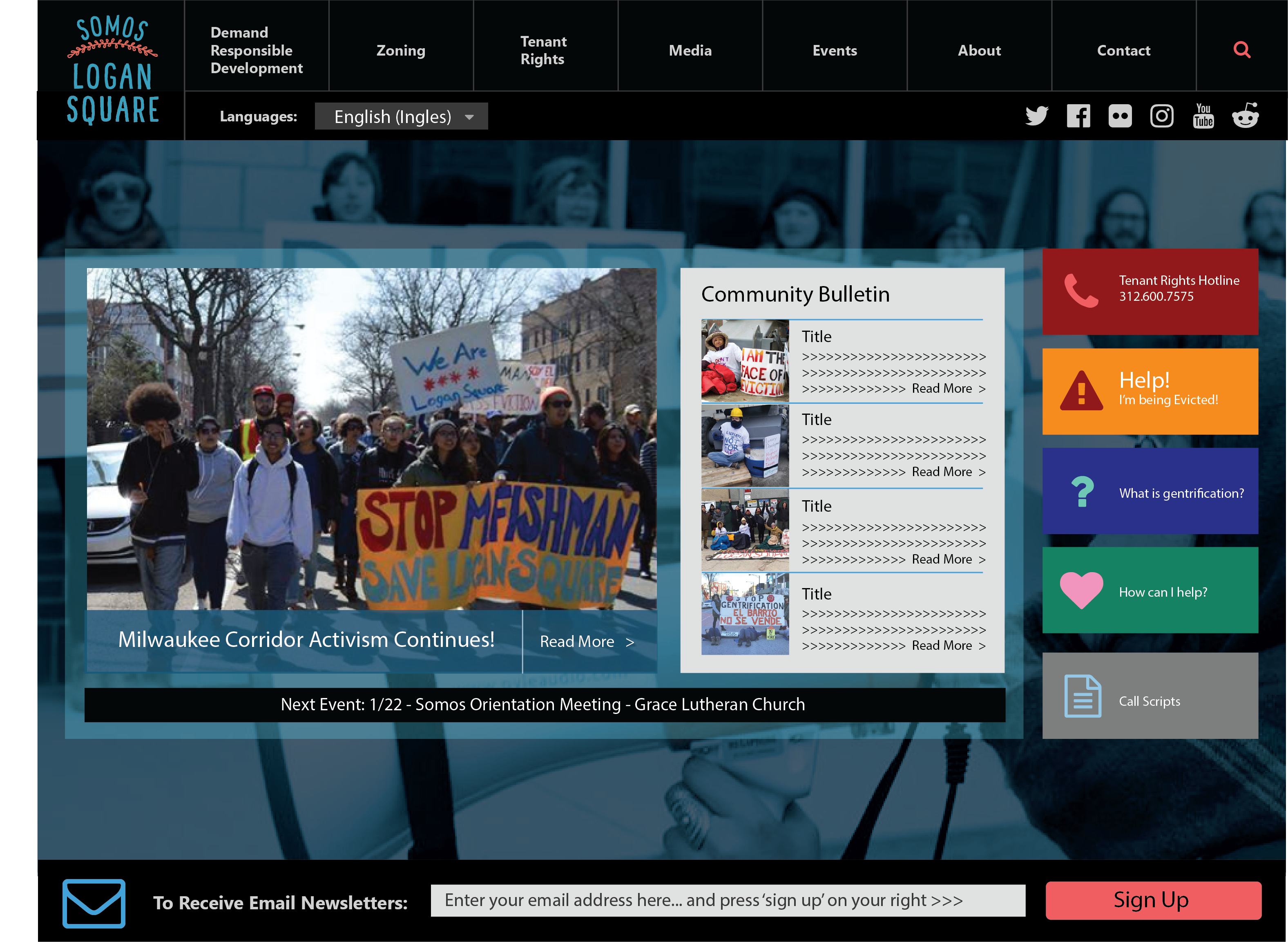The width and height of the screenshot is (1288, 942).
Task: Open Read More for Milwaukee Corridor article
Action: pyautogui.click(x=587, y=642)
